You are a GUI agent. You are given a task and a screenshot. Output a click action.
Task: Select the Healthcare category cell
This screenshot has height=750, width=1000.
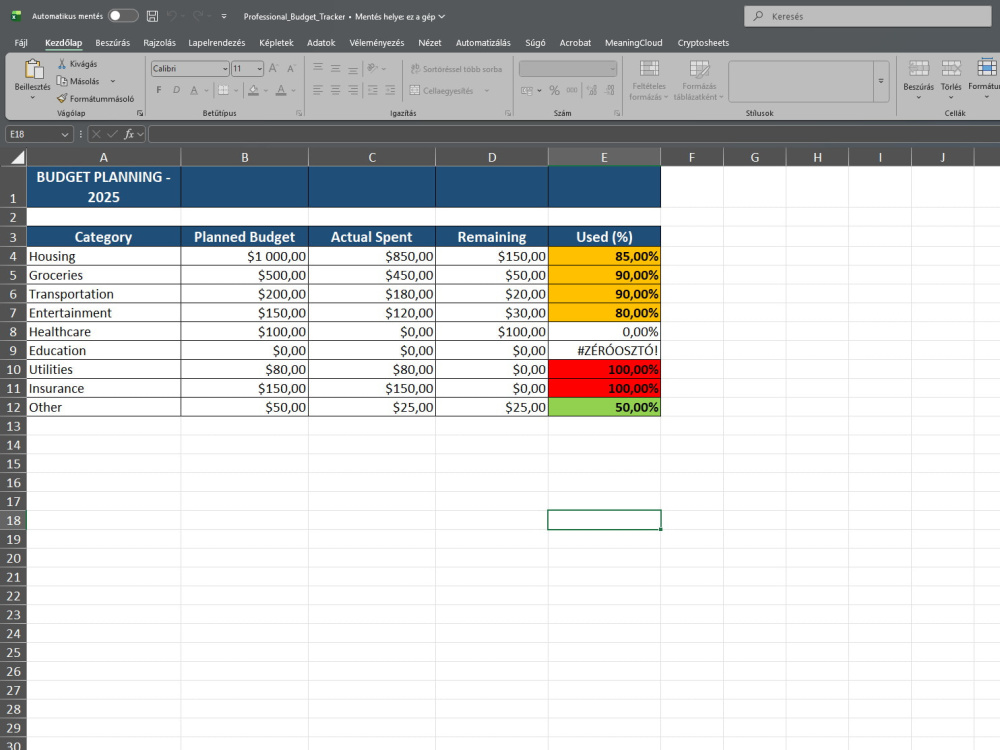(x=103, y=332)
